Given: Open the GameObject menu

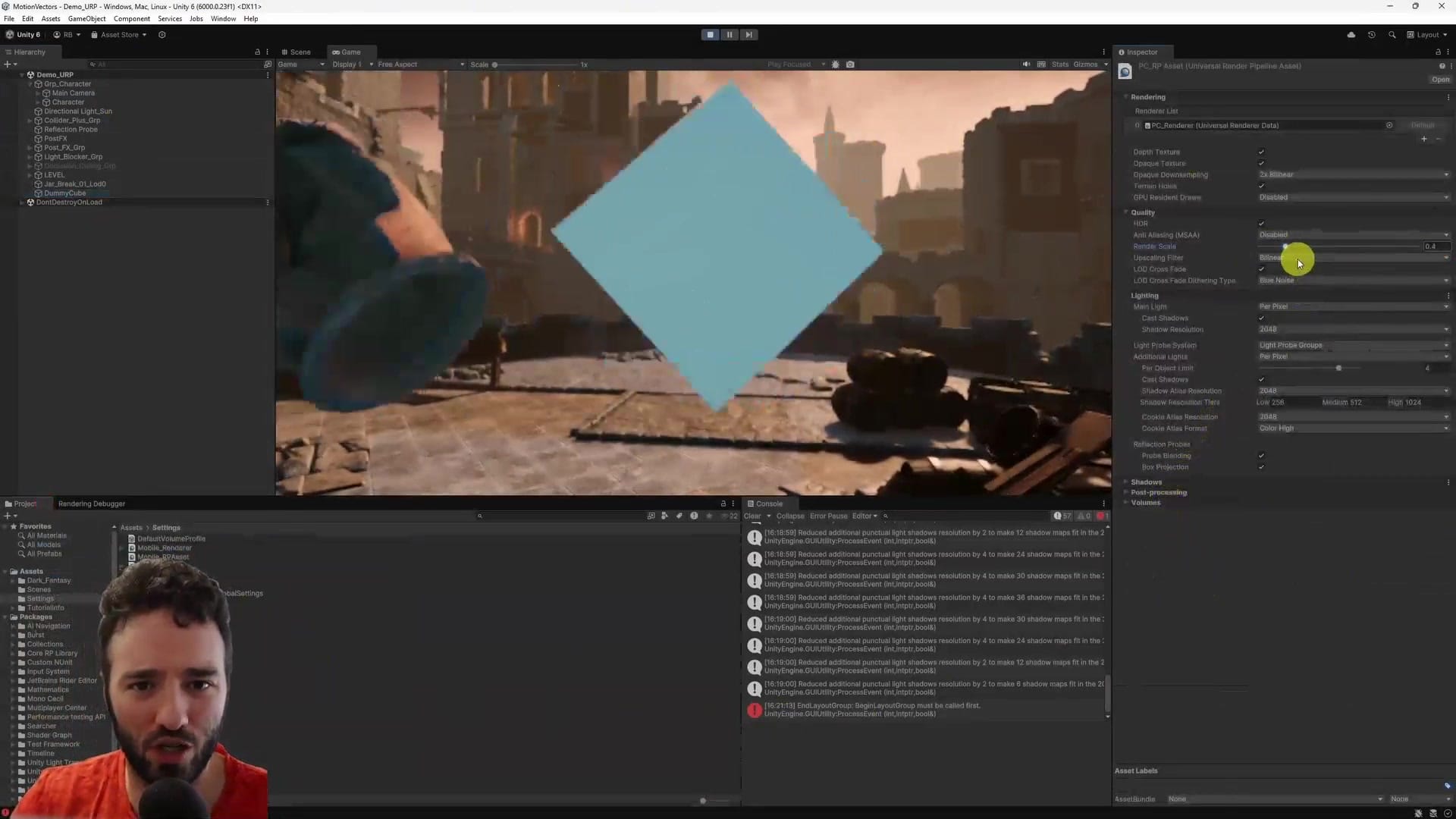Looking at the screenshot, I should 86,18.
